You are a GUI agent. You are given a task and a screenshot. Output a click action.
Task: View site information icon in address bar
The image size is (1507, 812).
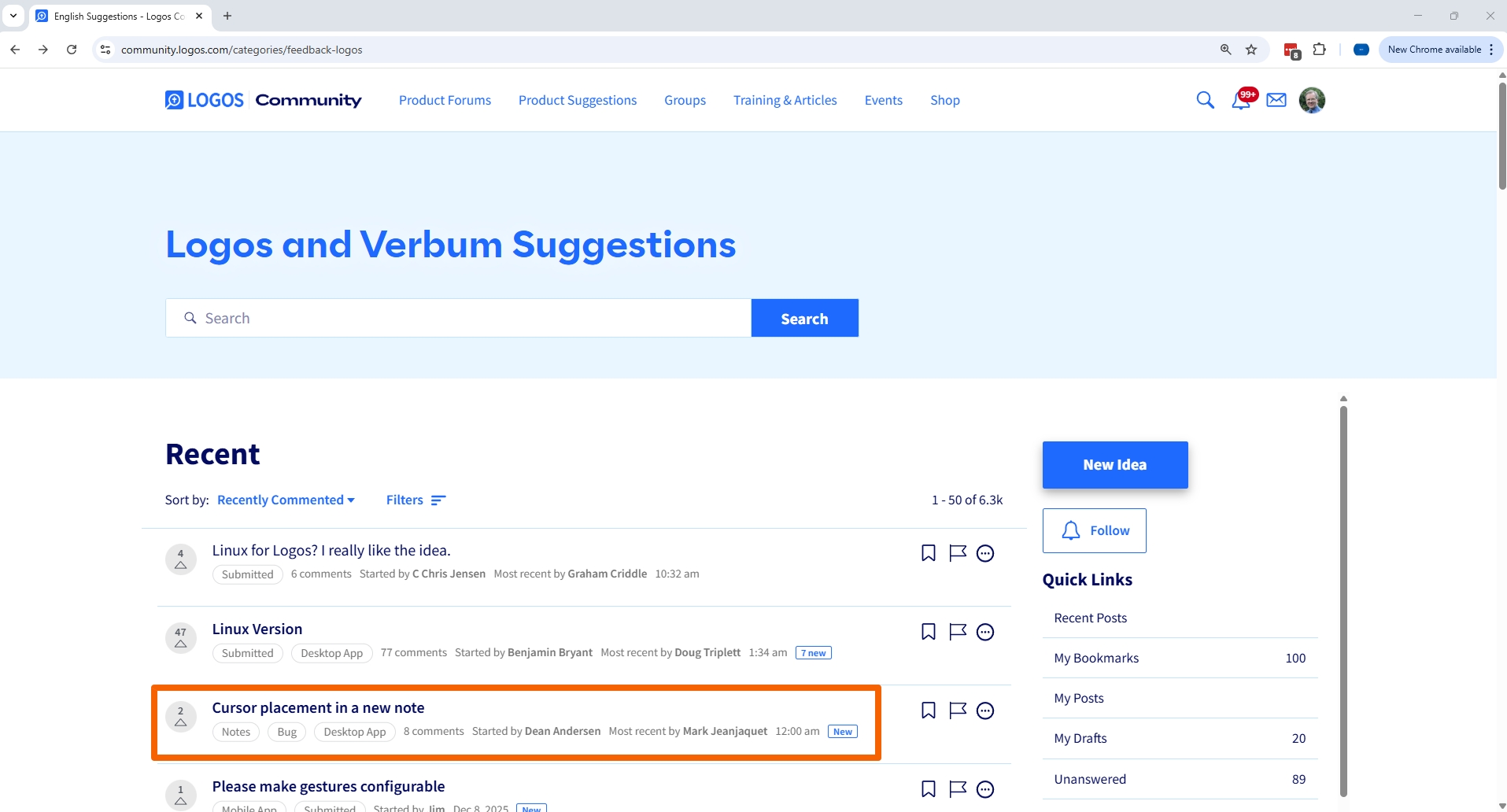tap(105, 50)
